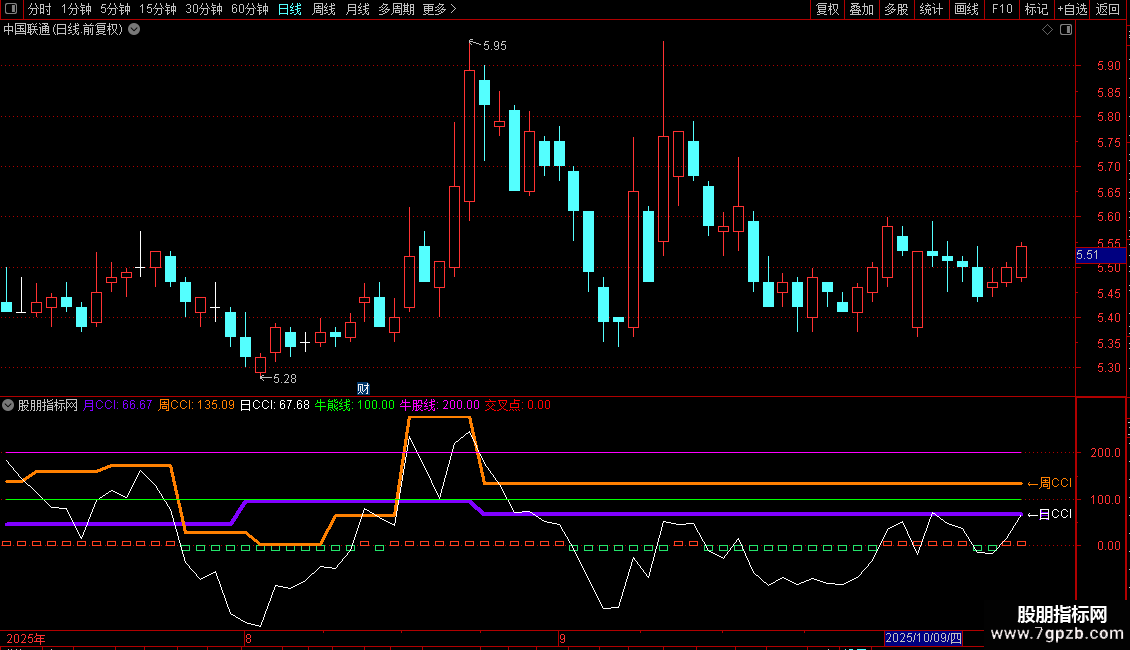Open the 标记 marking tool
This screenshot has width=1130, height=650.
coord(1036,9)
